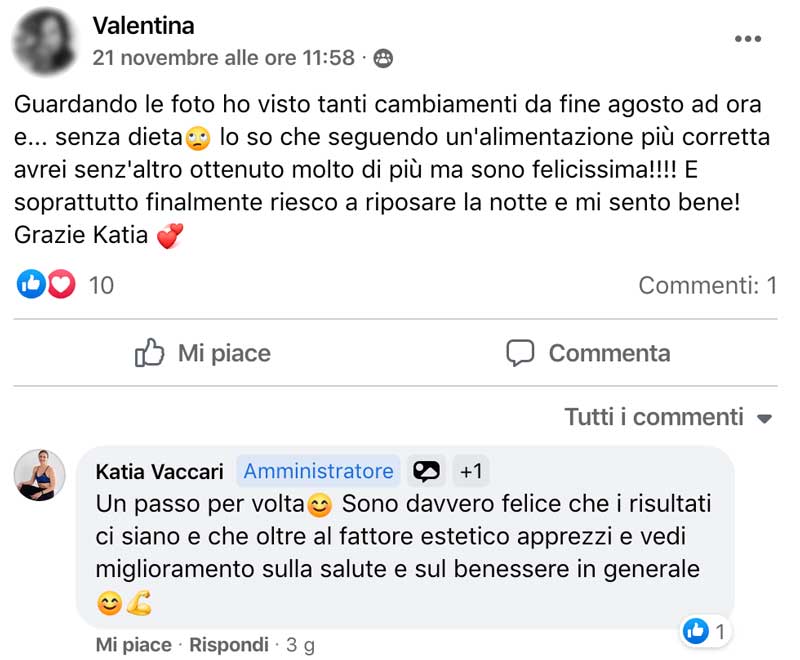The width and height of the screenshot is (800, 660).
Task: View who reacted via the "10" count
Action: point(101,285)
